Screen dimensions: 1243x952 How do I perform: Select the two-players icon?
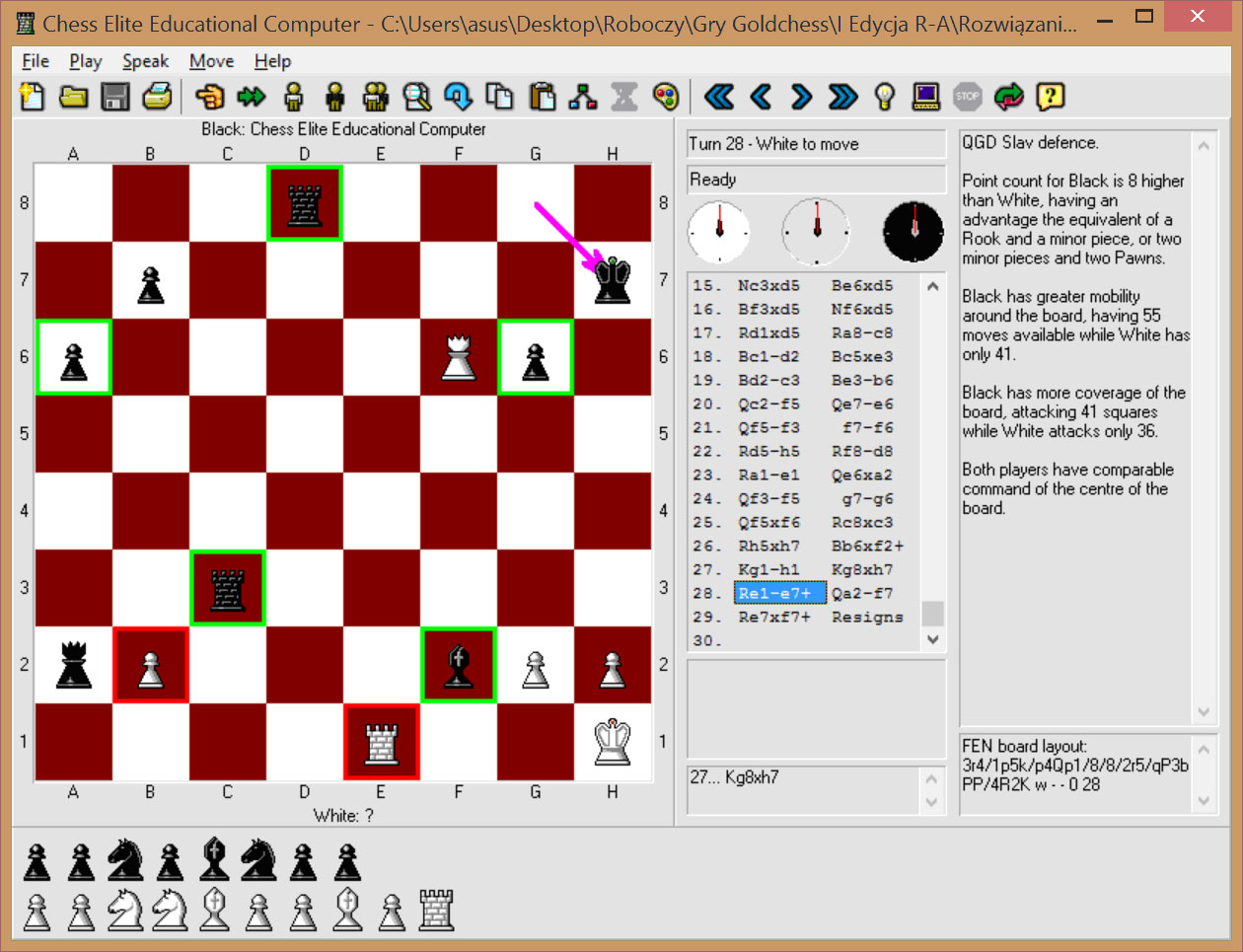tap(376, 97)
